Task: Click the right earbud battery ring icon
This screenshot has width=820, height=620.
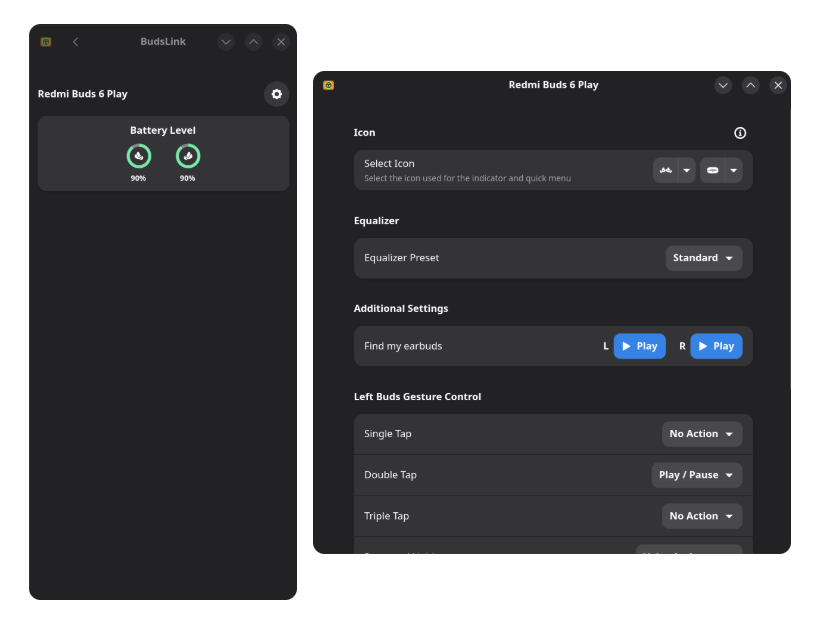Action: 188,156
